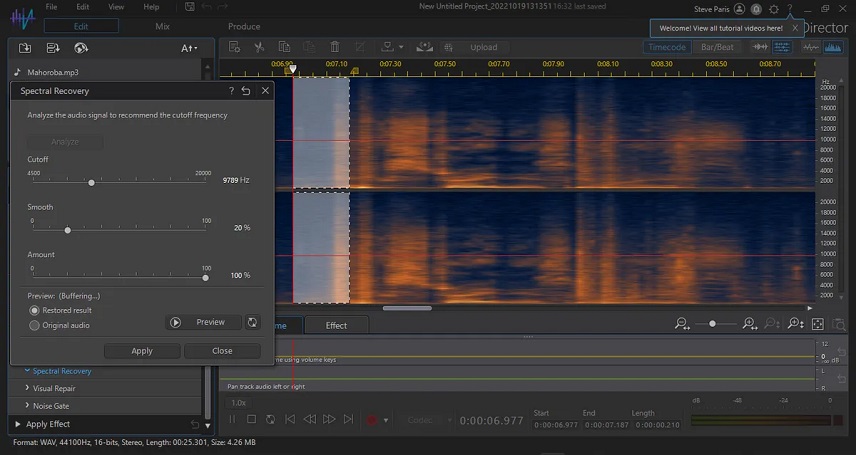856x455 pixels.
Task: Click the loop playback icon in transport
Action: [270, 419]
